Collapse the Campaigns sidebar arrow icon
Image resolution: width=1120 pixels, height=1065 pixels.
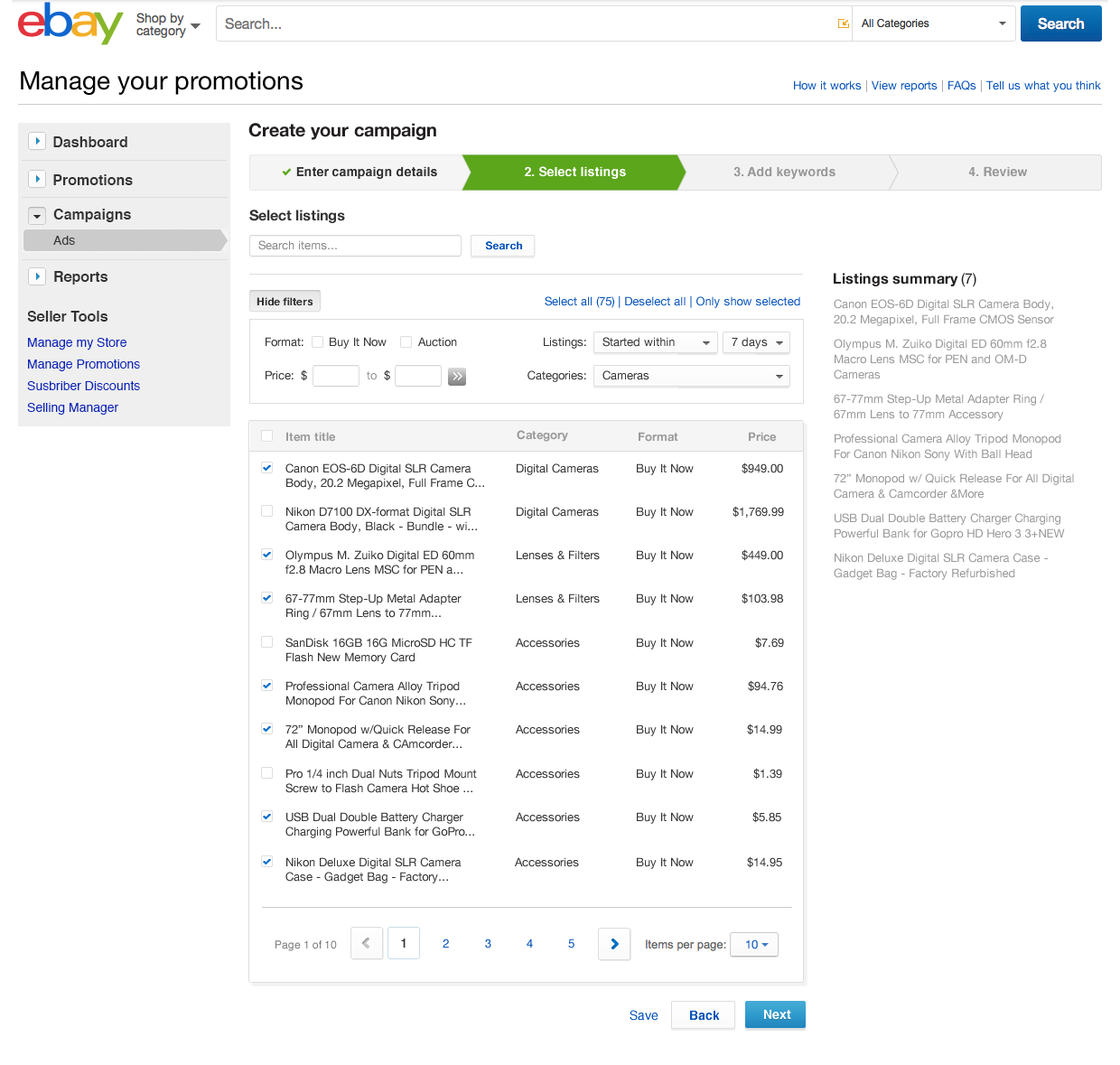click(37, 216)
